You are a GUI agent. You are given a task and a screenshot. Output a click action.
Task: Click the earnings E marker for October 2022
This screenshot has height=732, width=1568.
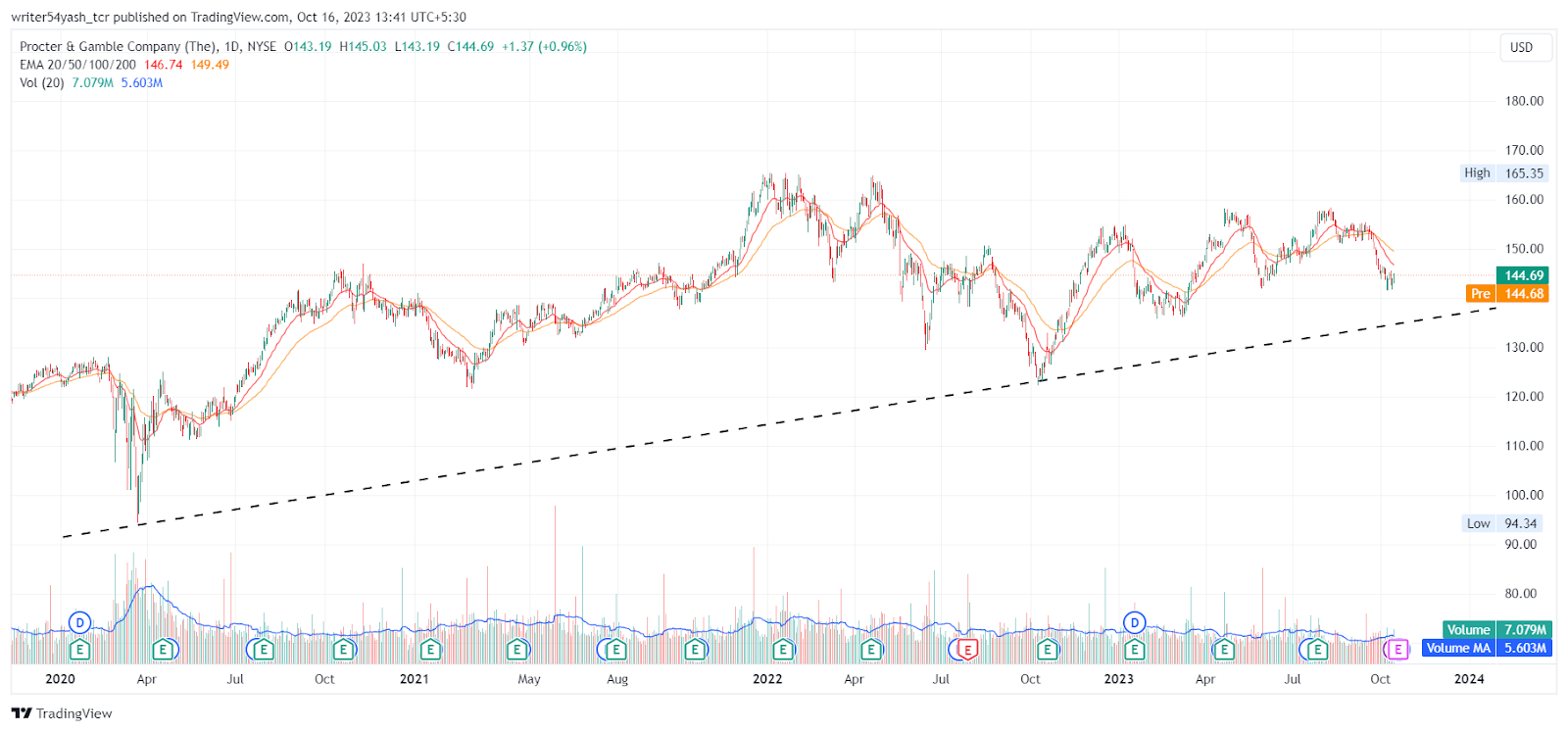click(x=1048, y=649)
